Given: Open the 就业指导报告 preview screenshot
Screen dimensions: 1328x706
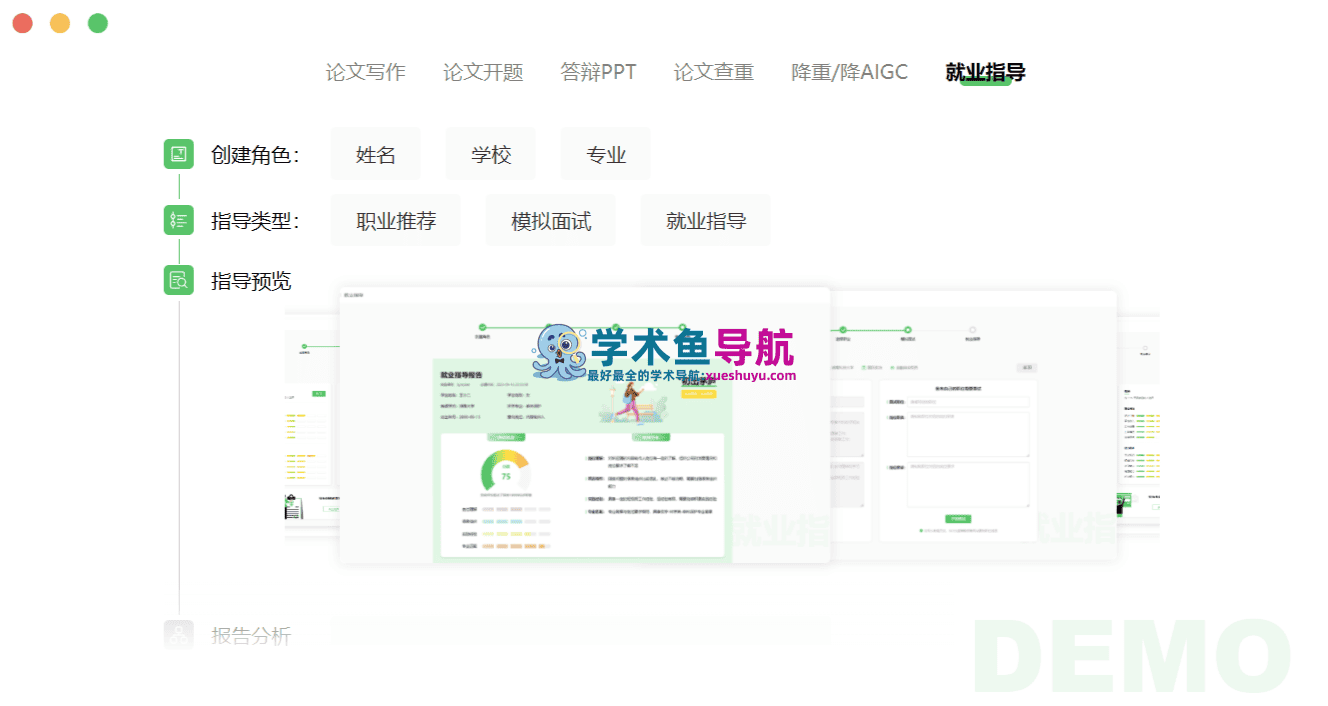Looking at the screenshot, I should tap(585, 425).
